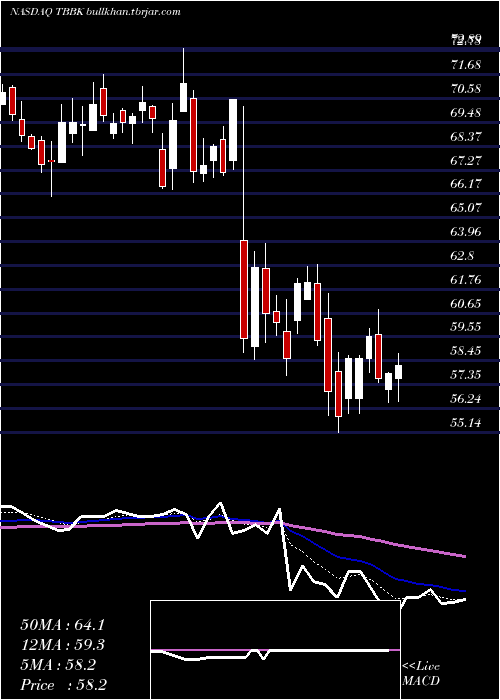Click the 61.76 price axis label
Image resolution: width=500 pixels, height=700 pixels.
[466, 280]
